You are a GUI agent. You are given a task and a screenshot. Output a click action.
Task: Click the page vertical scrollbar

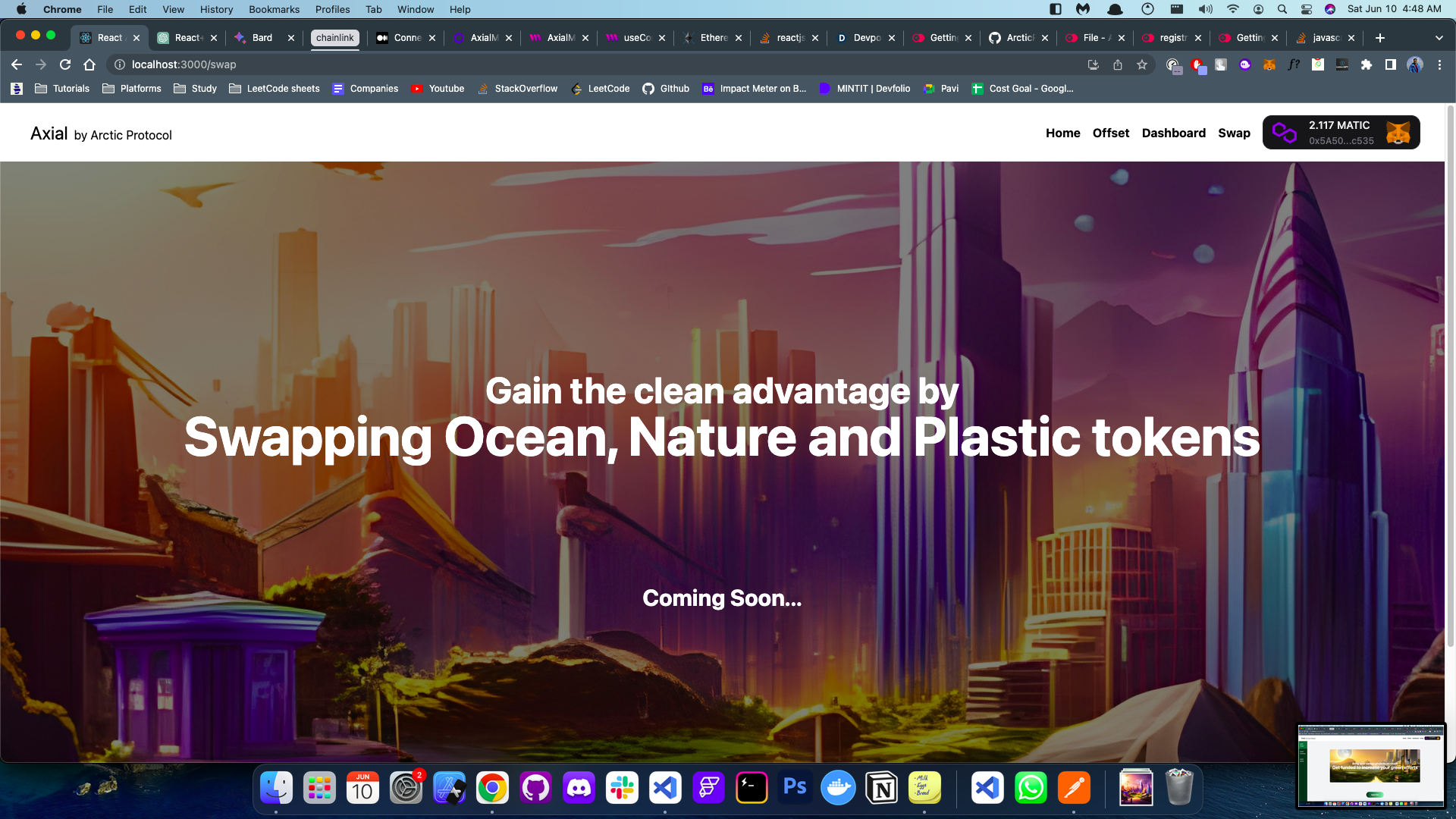pos(1451,379)
